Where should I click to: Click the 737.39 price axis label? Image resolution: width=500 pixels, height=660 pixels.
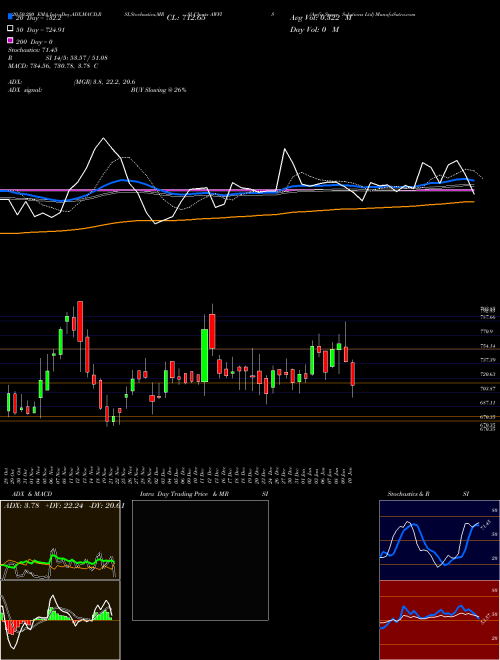pos(488,360)
